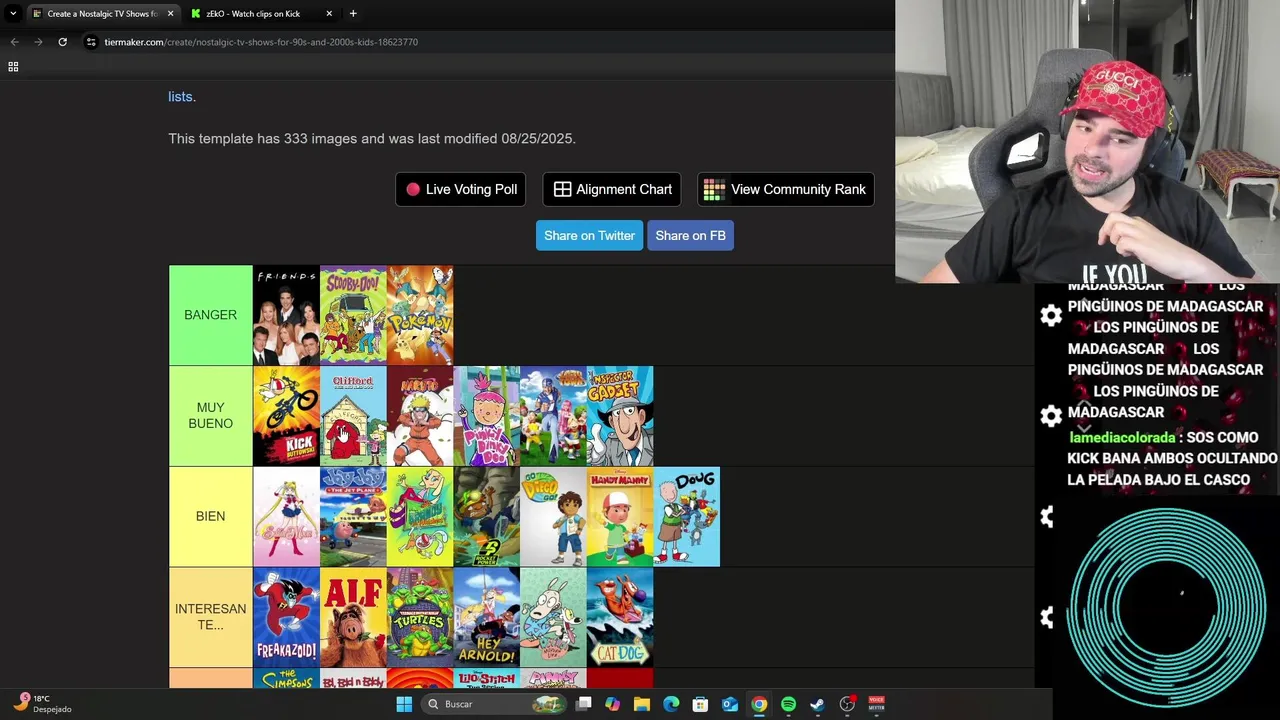Click the tiermaker.com address bar URL
The height and width of the screenshot is (720, 1280).
(x=261, y=42)
